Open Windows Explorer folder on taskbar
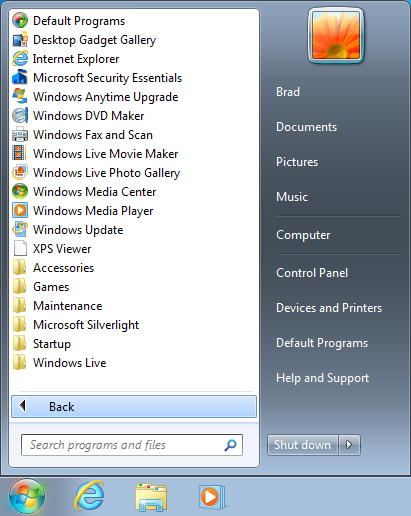Screen dimensions: 411x516 151,497
